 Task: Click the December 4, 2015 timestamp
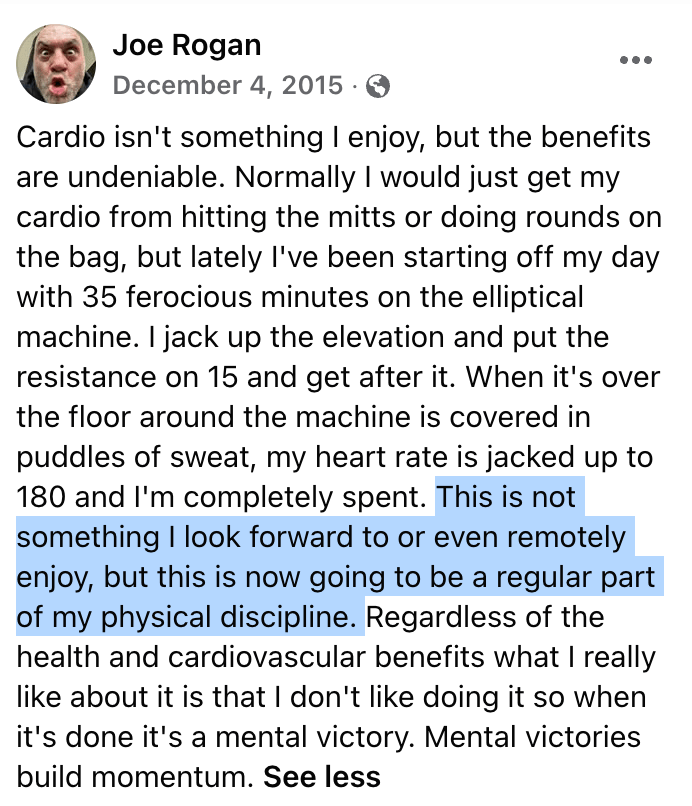coord(228,86)
